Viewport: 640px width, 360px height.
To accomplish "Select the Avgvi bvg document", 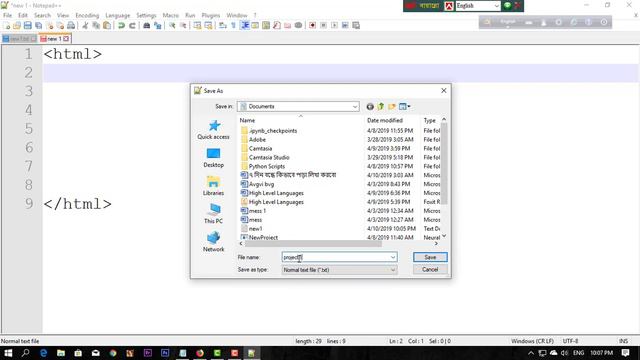I will [x=261, y=184].
